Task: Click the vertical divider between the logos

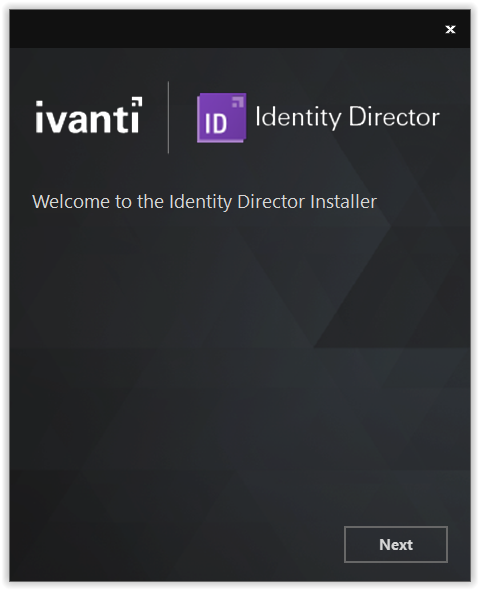Action: (x=168, y=117)
